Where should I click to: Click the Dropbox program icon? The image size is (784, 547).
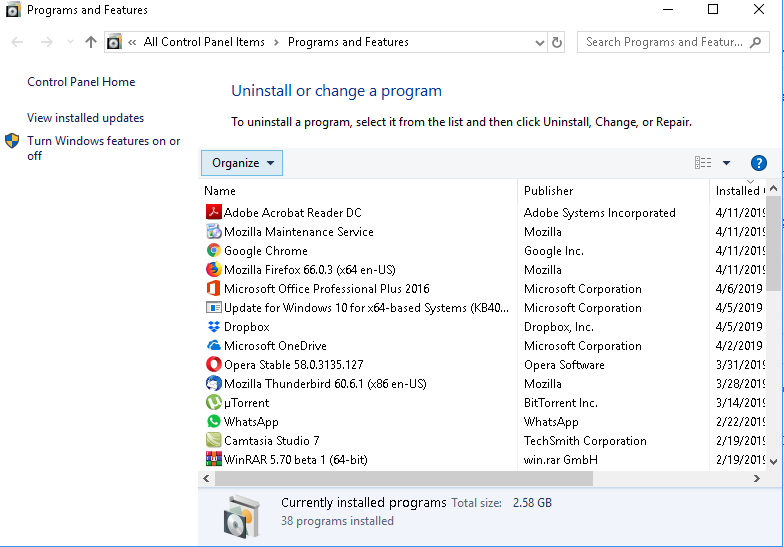214,326
